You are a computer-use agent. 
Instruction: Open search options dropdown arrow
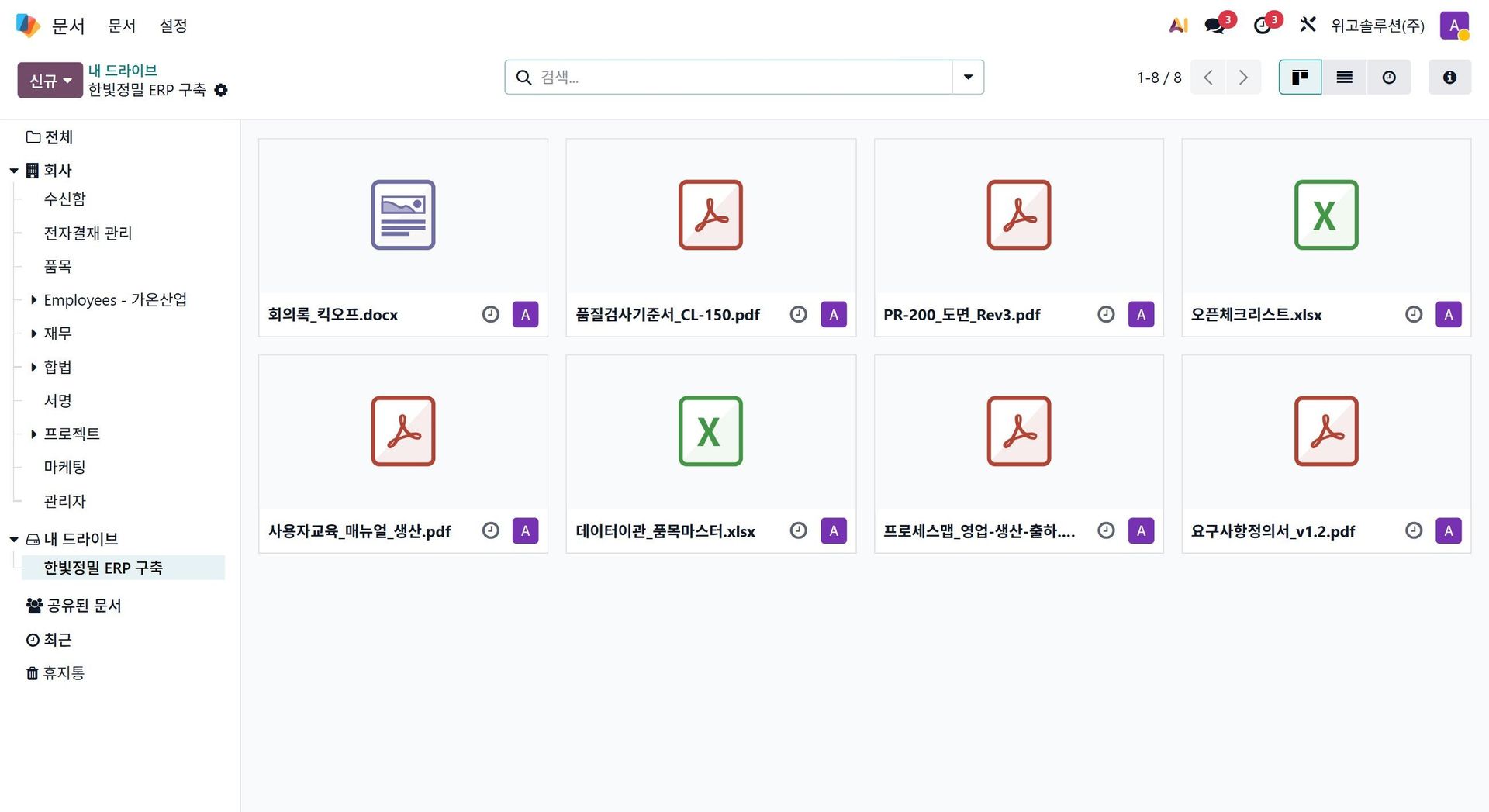coord(968,77)
